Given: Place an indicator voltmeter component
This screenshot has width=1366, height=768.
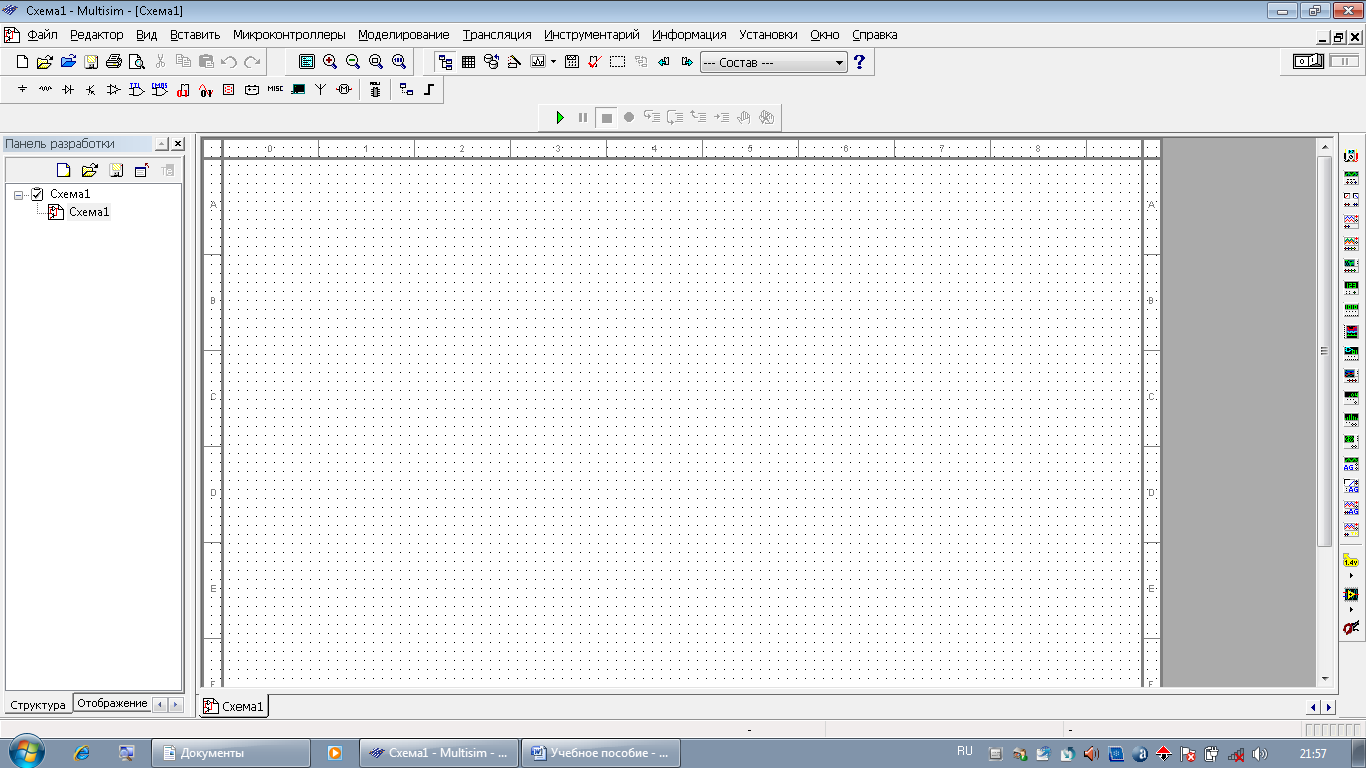Looking at the screenshot, I should pos(229,89).
